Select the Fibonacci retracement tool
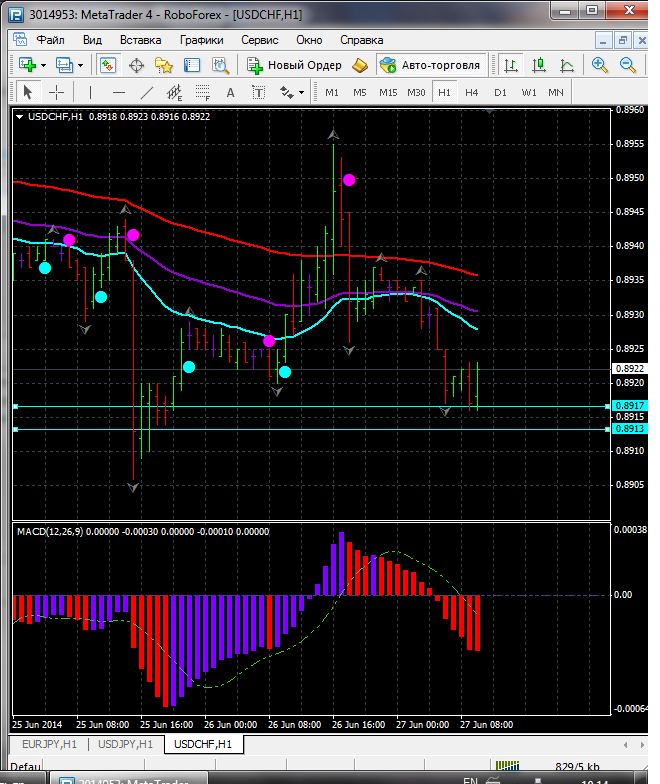 (202, 92)
